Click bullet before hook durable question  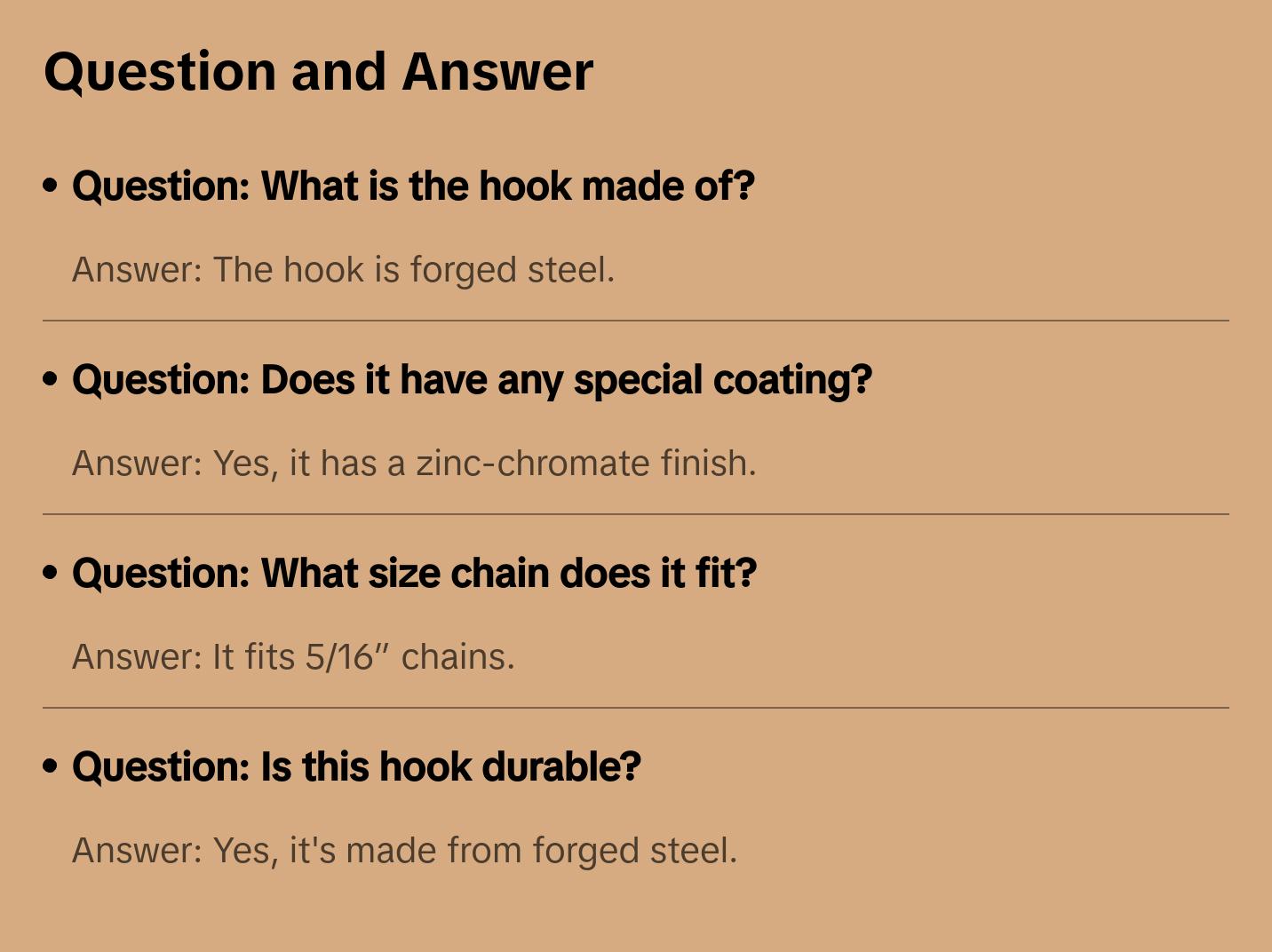click(x=51, y=766)
